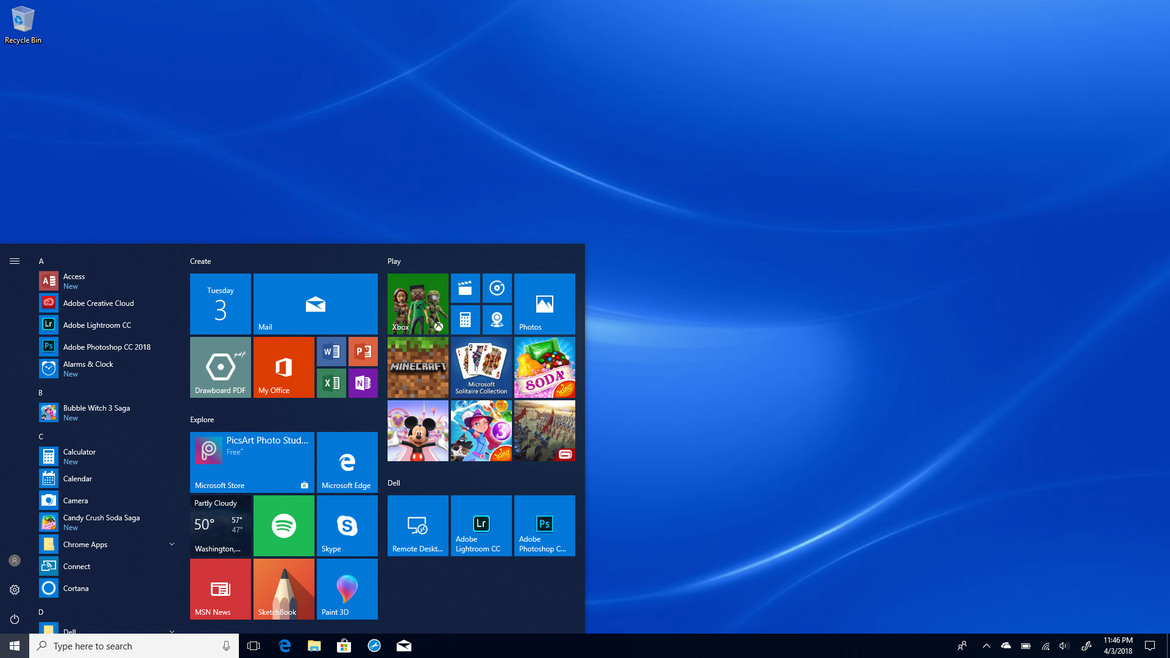Open the Microsoft Edge tile in Explore group
The image size is (1170, 658).
pos(347,463)
